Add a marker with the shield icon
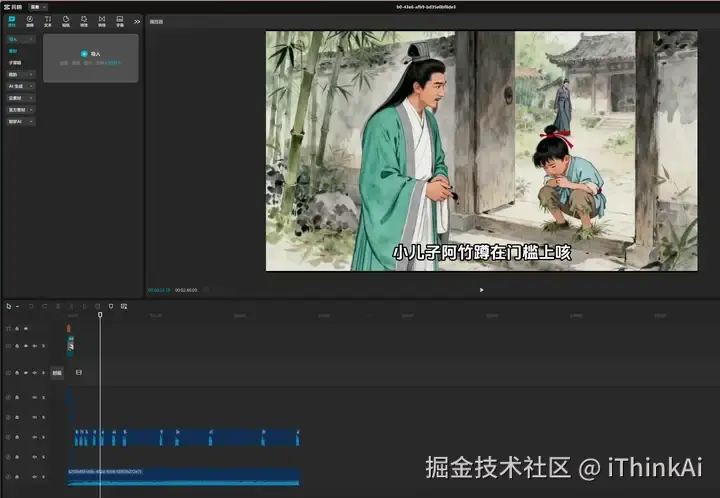This screenshot has height=498, width=720. coord(111,306)
